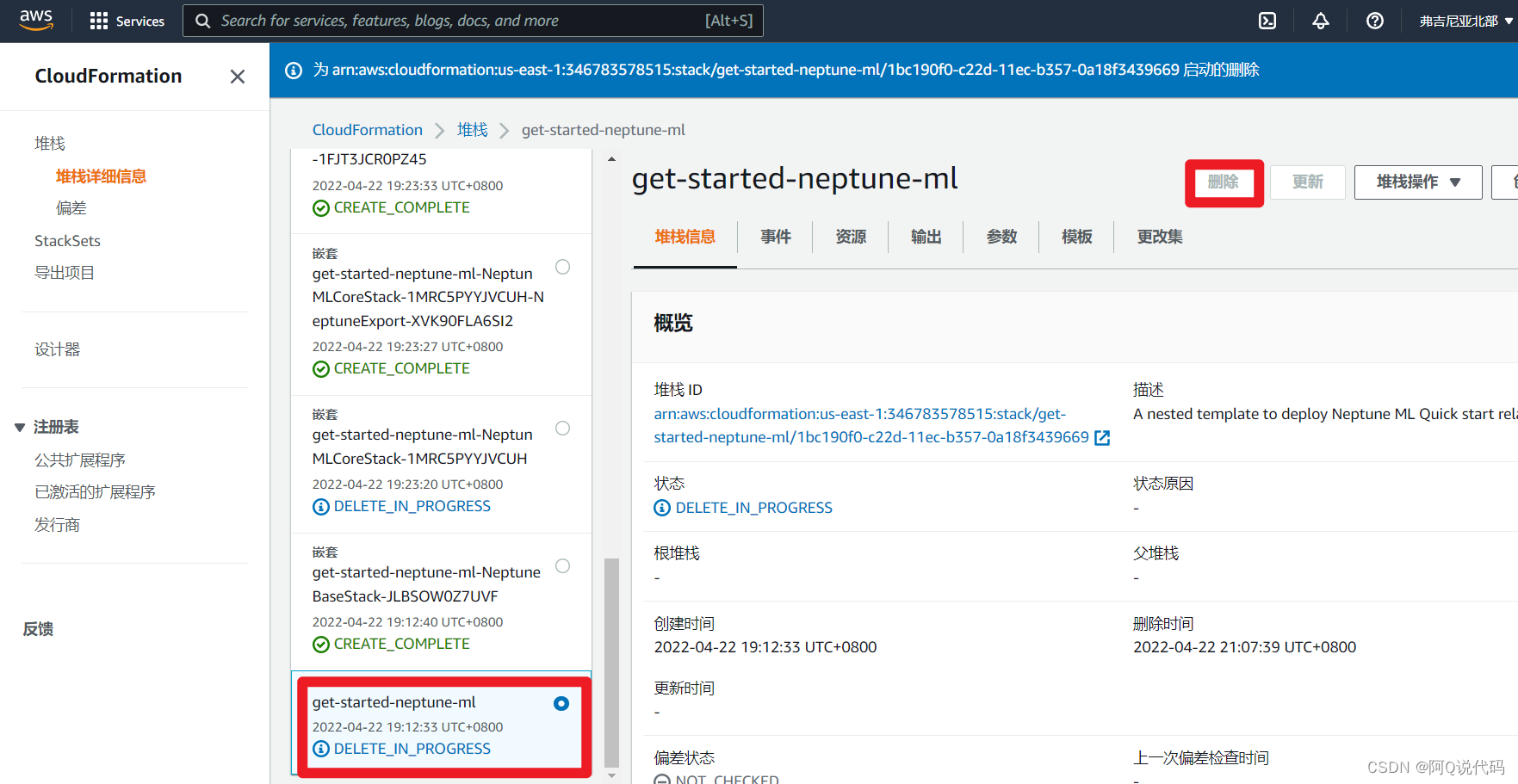
Task: Open 导出项目 in the sidebar
Action: (65, 273)
